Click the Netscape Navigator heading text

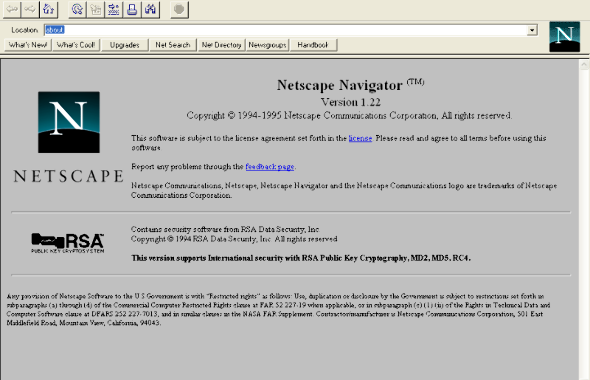point(350,85)
